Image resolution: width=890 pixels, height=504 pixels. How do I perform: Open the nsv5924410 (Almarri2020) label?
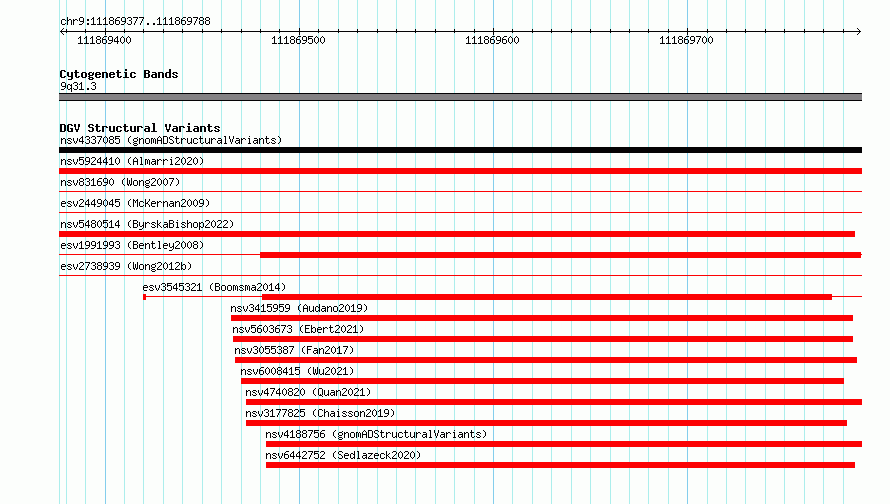[132, 161]
